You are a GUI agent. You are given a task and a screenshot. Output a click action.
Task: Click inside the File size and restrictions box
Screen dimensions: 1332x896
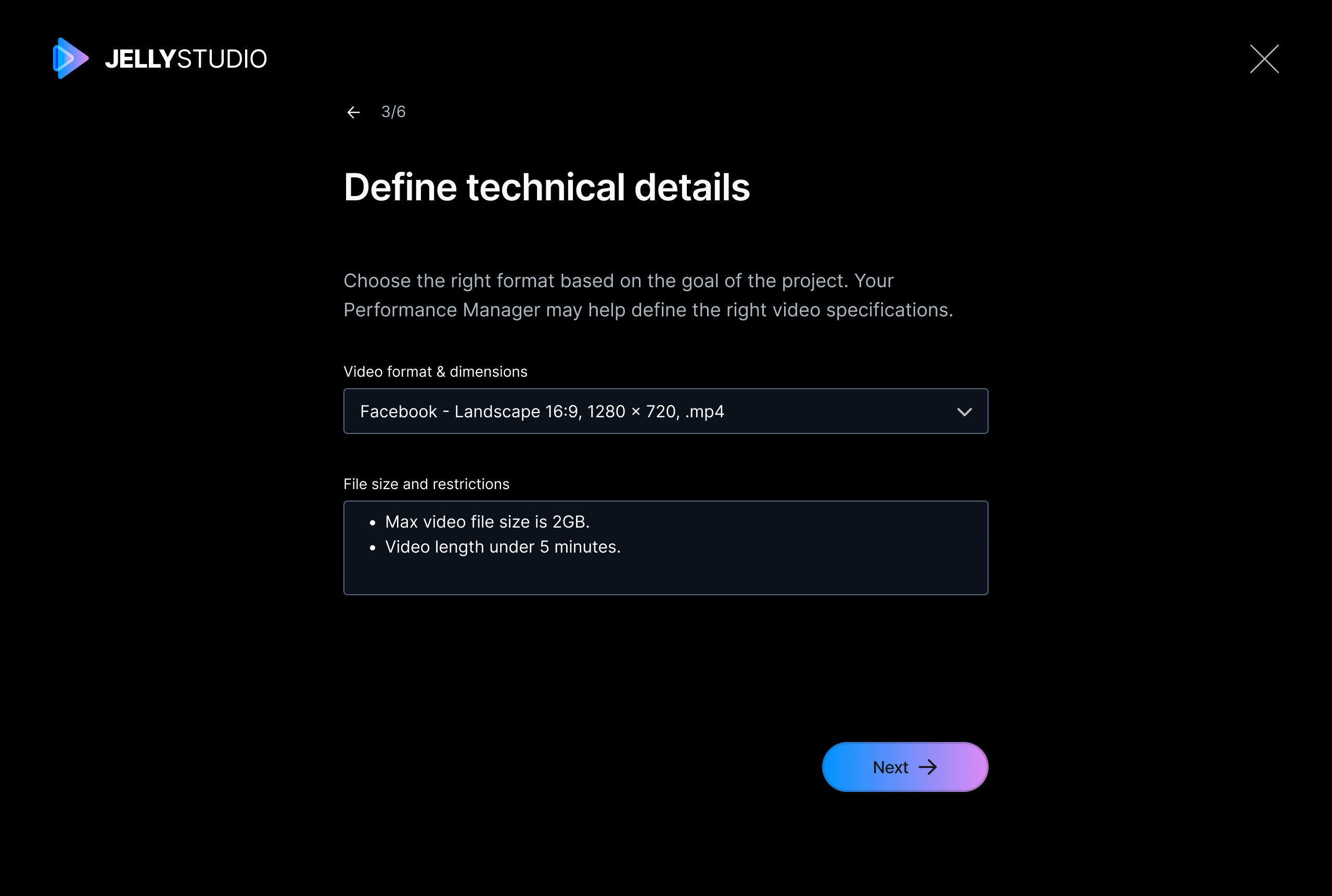tap(665, 548)
